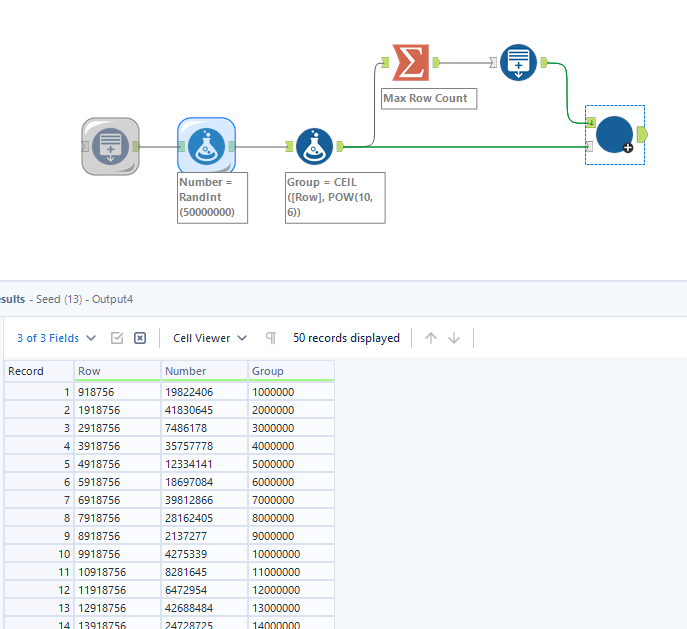Select Row cell 9918756

pos(117,554)
